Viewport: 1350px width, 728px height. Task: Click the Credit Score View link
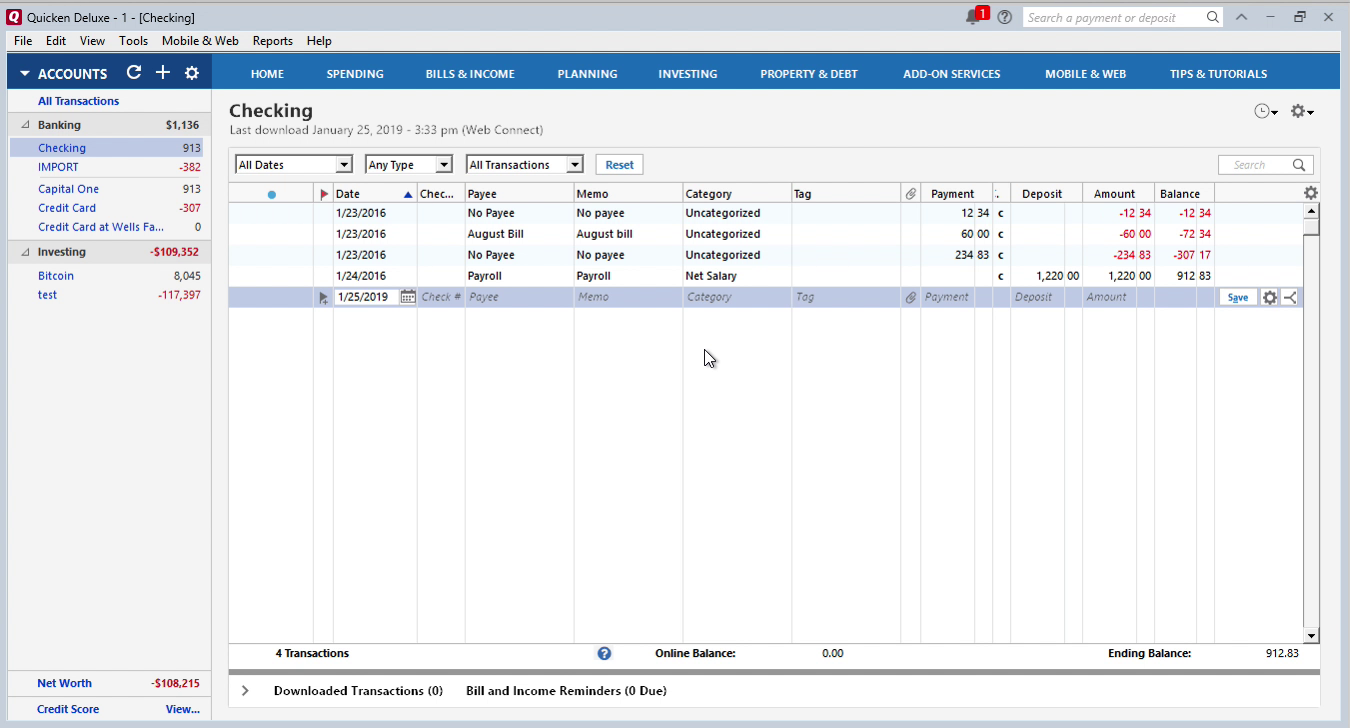click(182, 710)
